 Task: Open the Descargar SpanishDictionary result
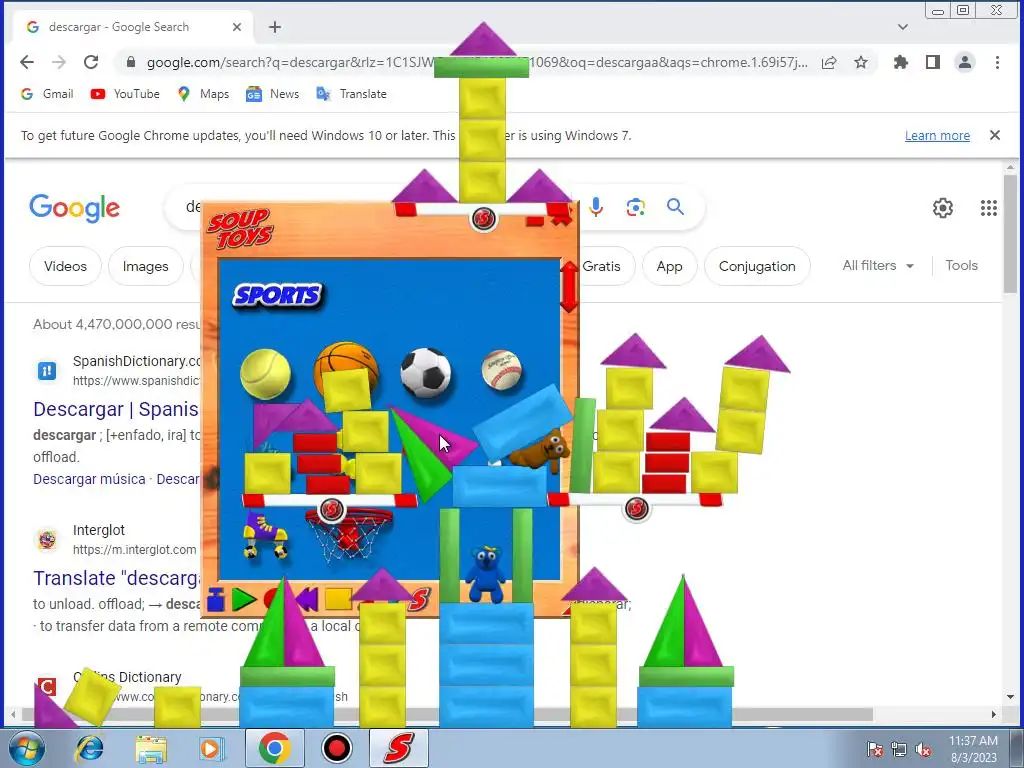[116, 409]
